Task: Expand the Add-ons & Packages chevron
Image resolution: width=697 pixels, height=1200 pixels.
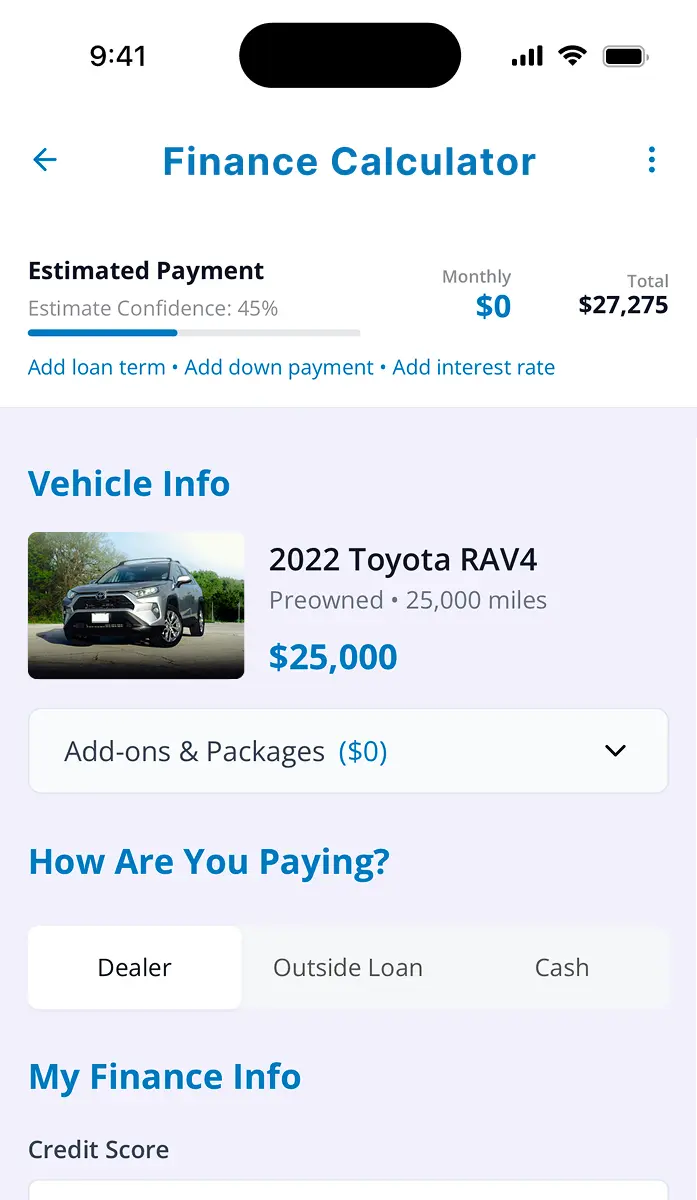Action: 616,751
